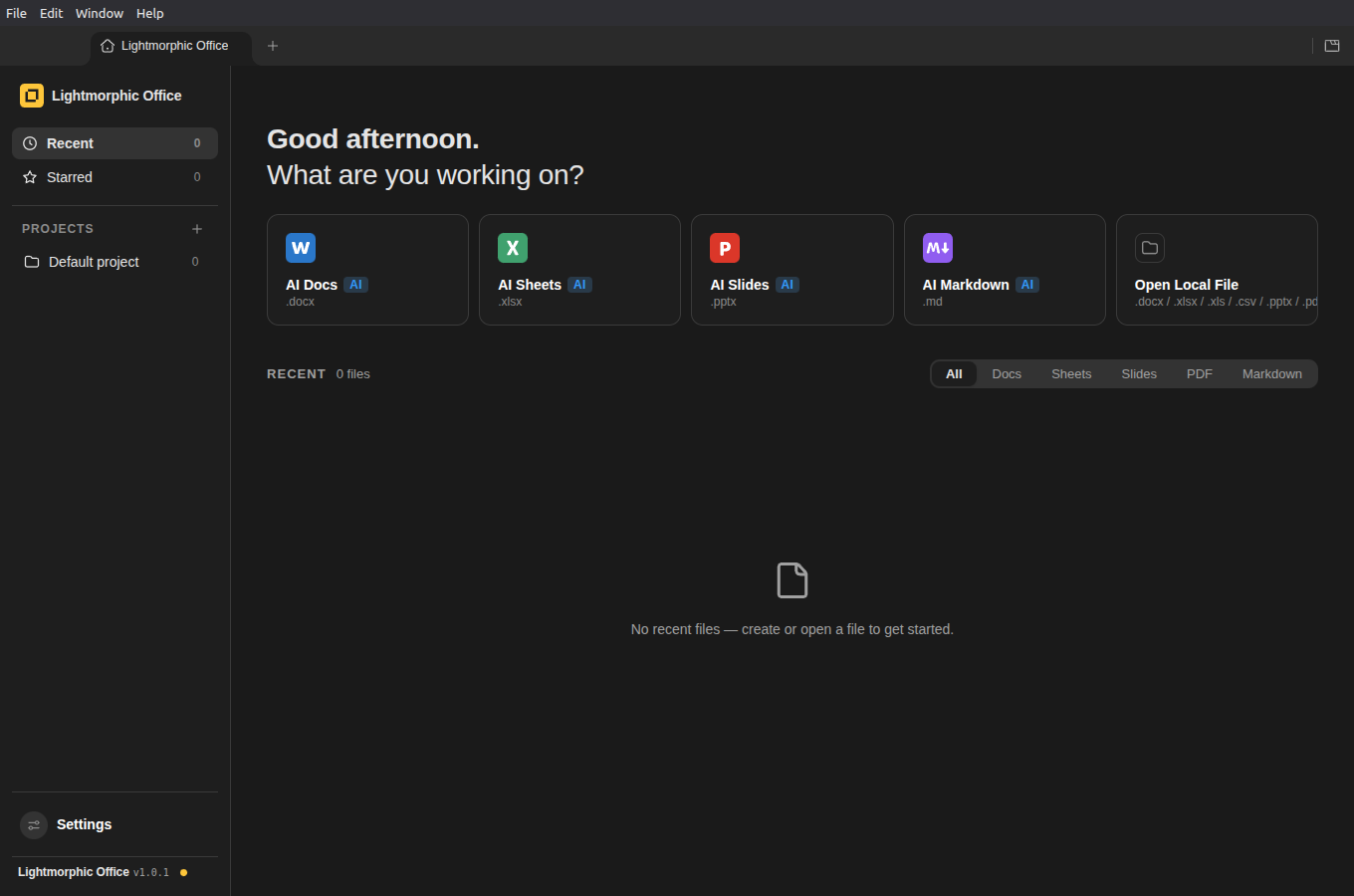Open the Help menu
This screenshot has width=1354, height=896.
point(150,13)
